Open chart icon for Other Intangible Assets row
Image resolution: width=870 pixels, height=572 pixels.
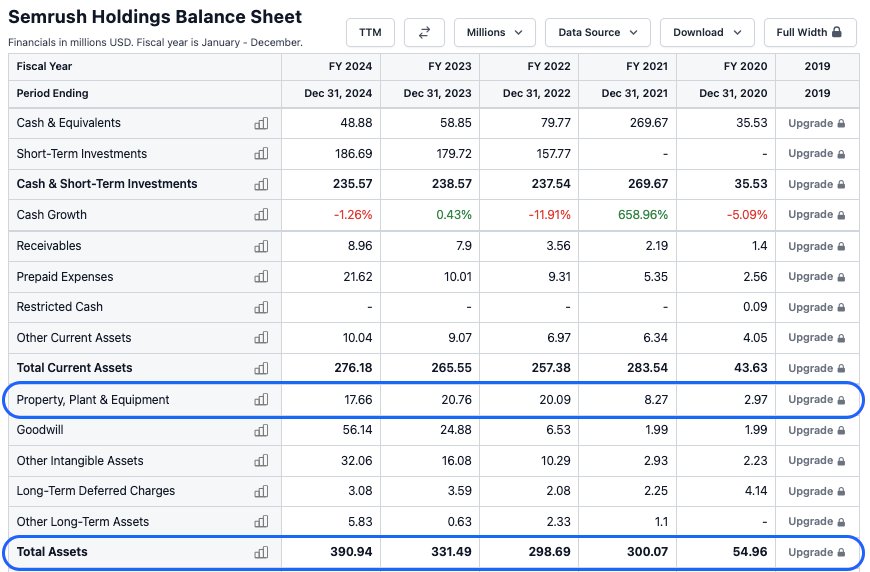[261, 460]
